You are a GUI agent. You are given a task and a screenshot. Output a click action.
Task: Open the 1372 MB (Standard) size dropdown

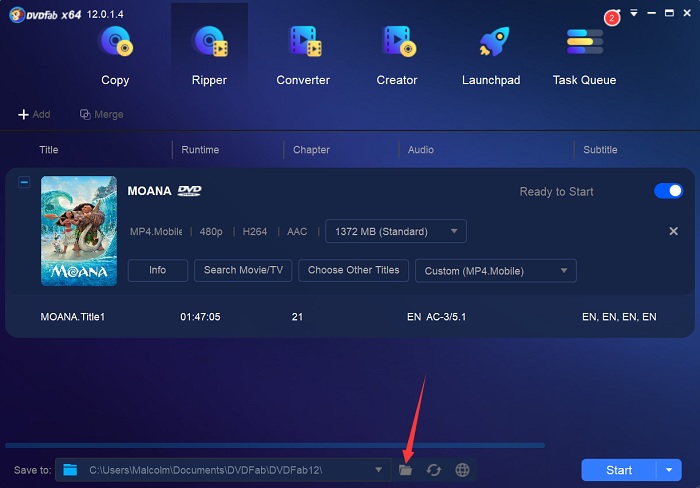point(396,231)
